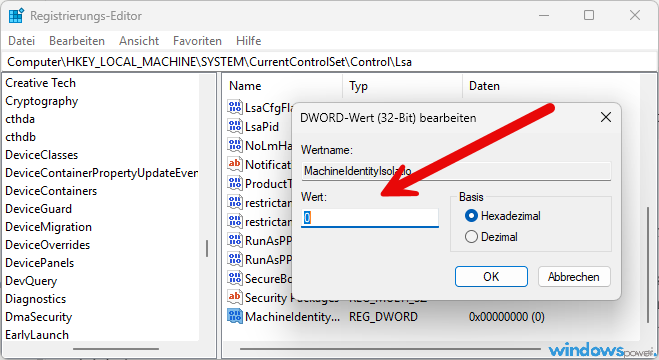This screenshot has width=659, height=360.
Task: Cancel the dialog with Abbrechen
Action: pos(574,277)
